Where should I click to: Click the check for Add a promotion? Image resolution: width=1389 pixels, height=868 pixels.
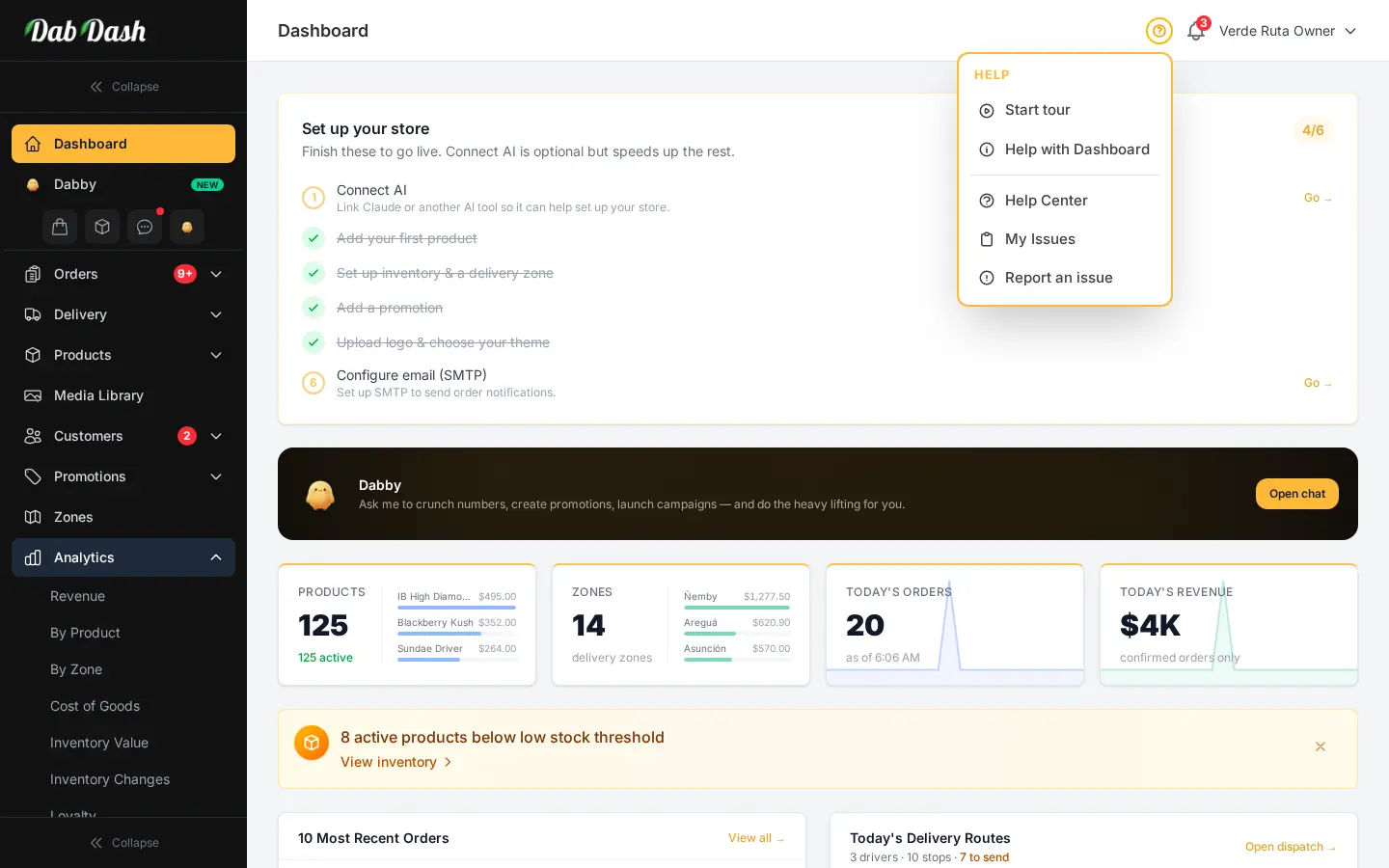click(313, 308)
